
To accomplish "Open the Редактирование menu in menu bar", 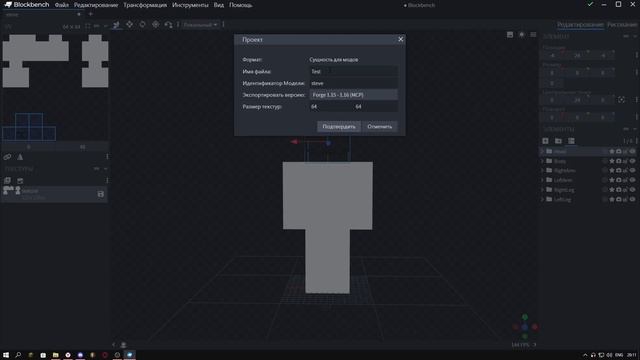I will pyautogui.click(x=96, y=5).
